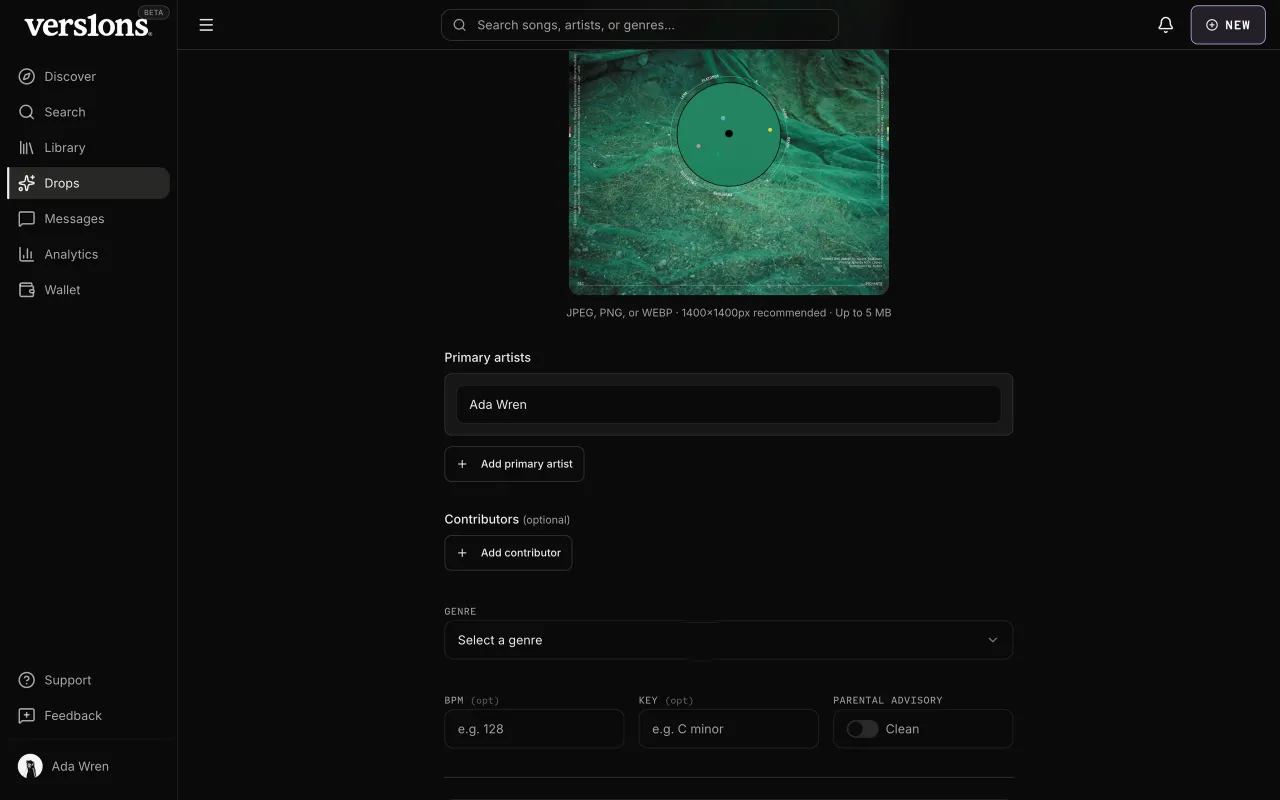Open the Select a genre dropdown
Viewport: 1280px width, 800px height.
coord(728,640)
